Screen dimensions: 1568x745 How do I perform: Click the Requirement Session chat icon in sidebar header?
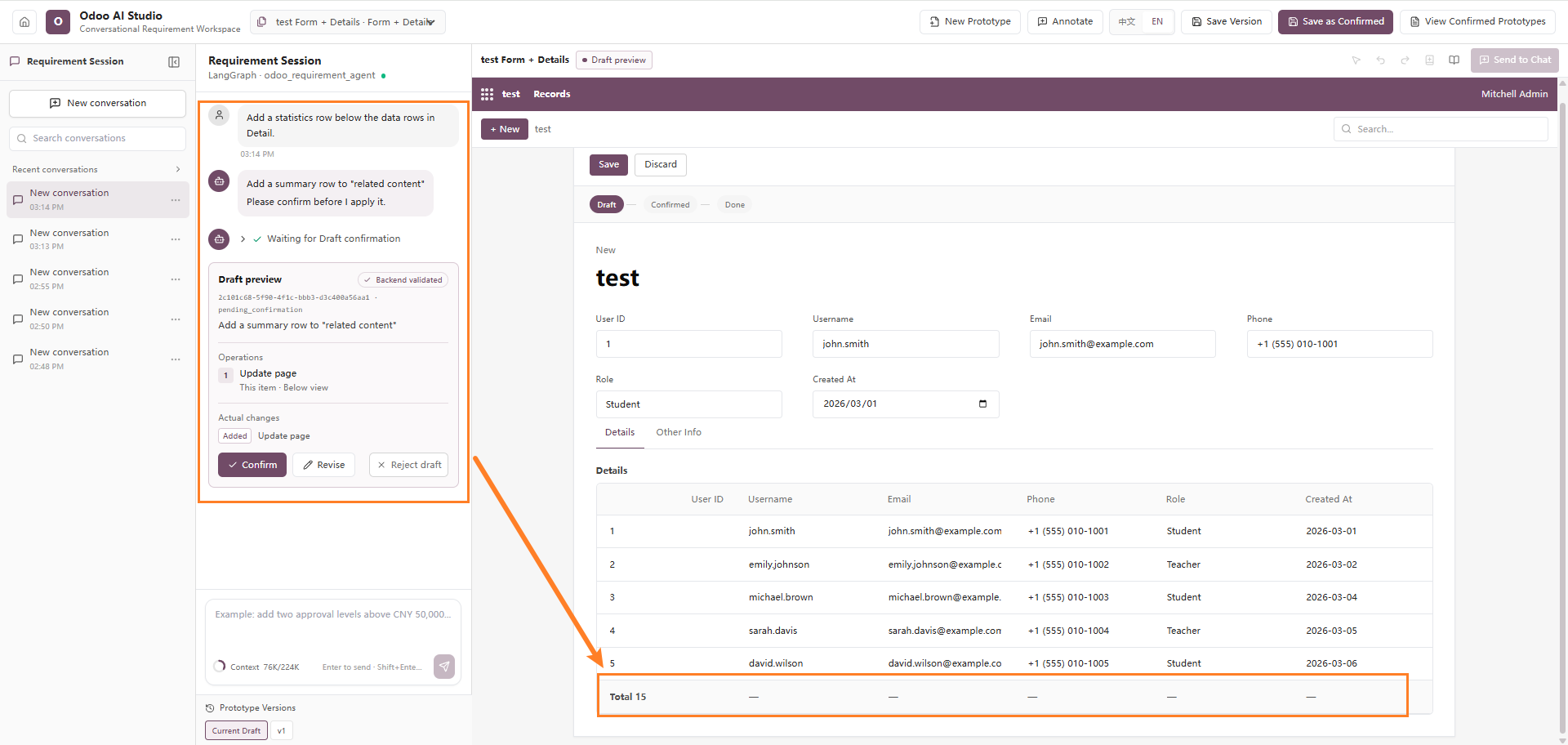(15, 61)
